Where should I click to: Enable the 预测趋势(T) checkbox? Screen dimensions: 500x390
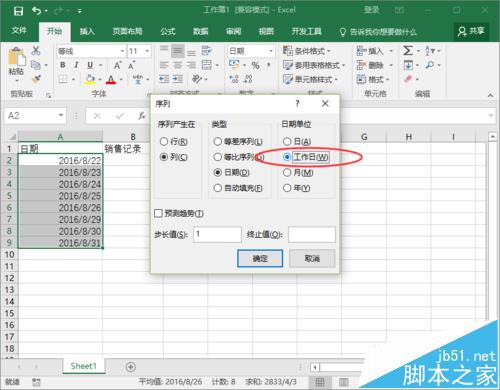179,213
